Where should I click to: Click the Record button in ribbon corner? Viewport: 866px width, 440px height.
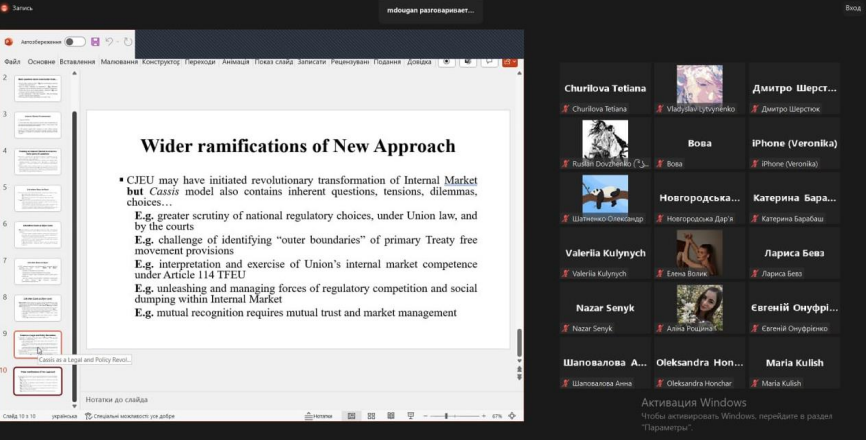pos(447,62)
